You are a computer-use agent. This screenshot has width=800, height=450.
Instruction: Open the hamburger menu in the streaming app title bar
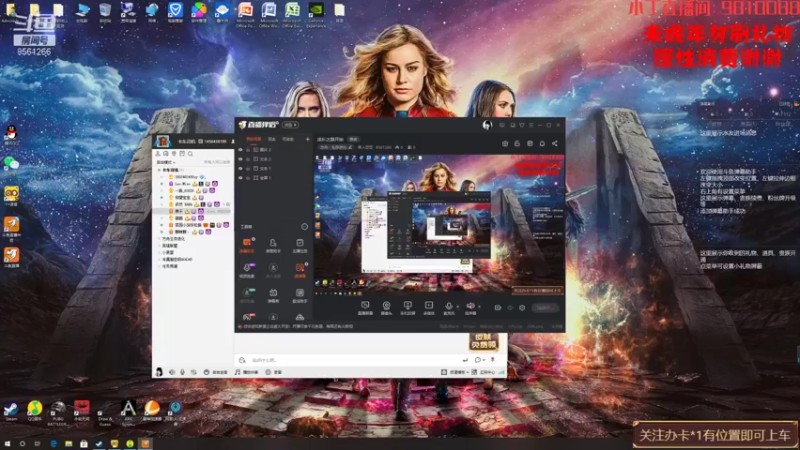[x=531, y=125]
